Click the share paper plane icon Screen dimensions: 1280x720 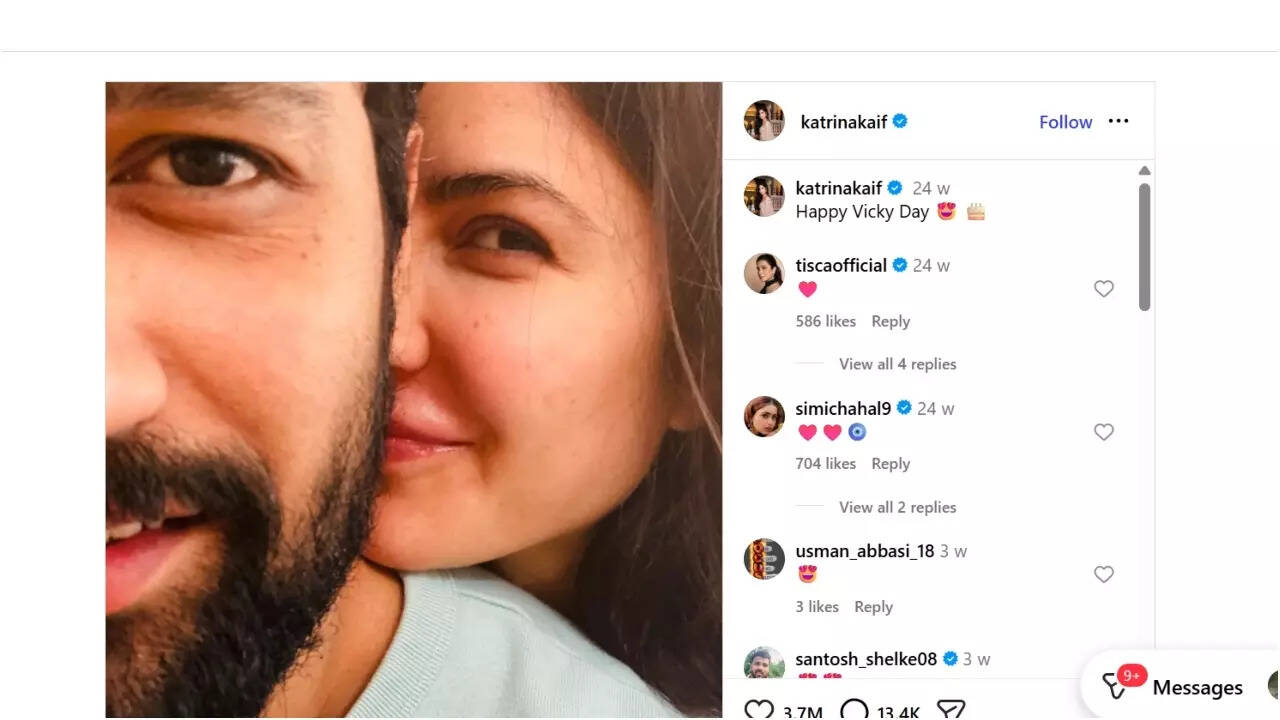pyautogui.click(x=950, y=709)
